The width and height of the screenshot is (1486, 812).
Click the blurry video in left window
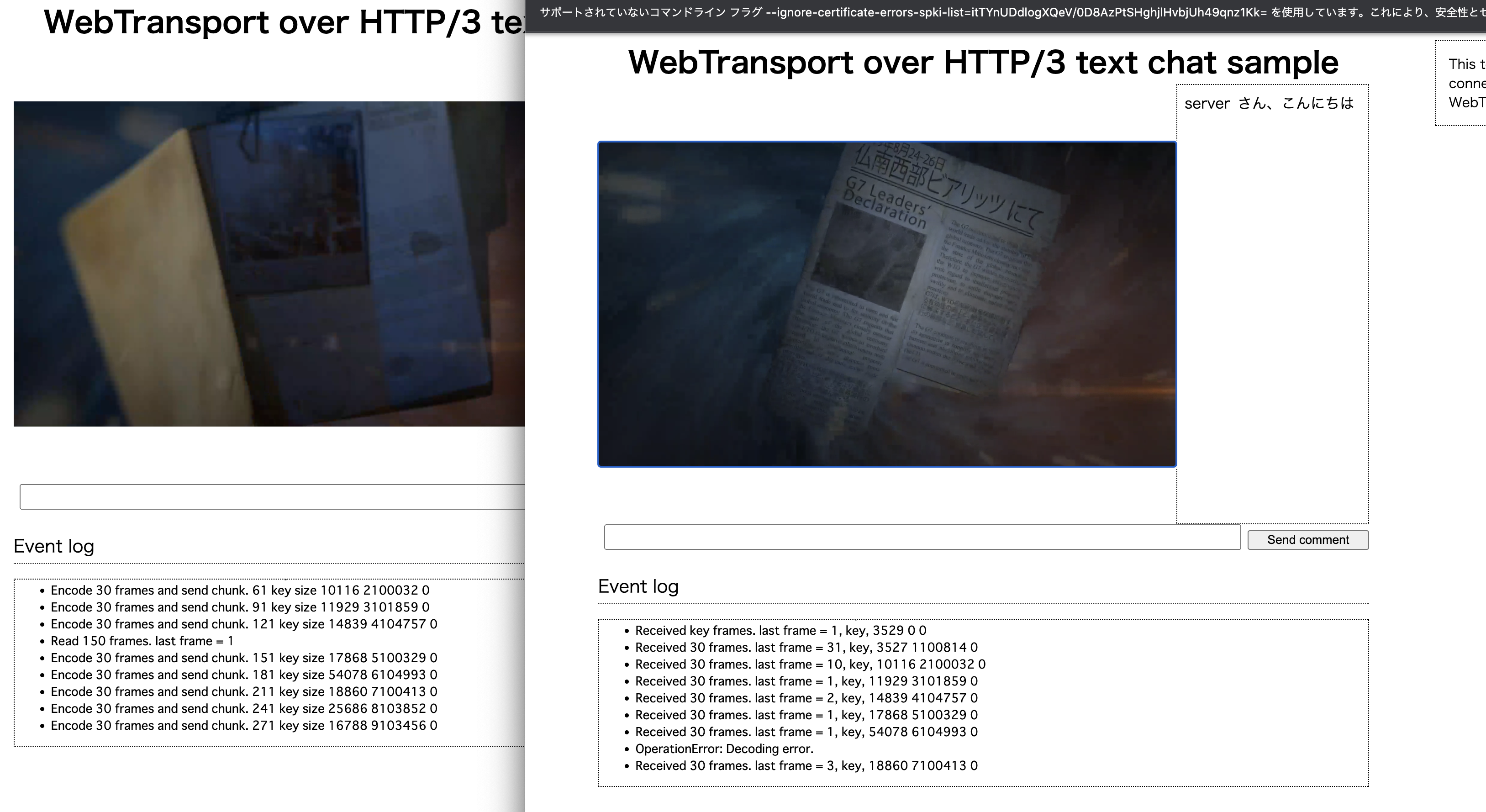click(269, 264)
